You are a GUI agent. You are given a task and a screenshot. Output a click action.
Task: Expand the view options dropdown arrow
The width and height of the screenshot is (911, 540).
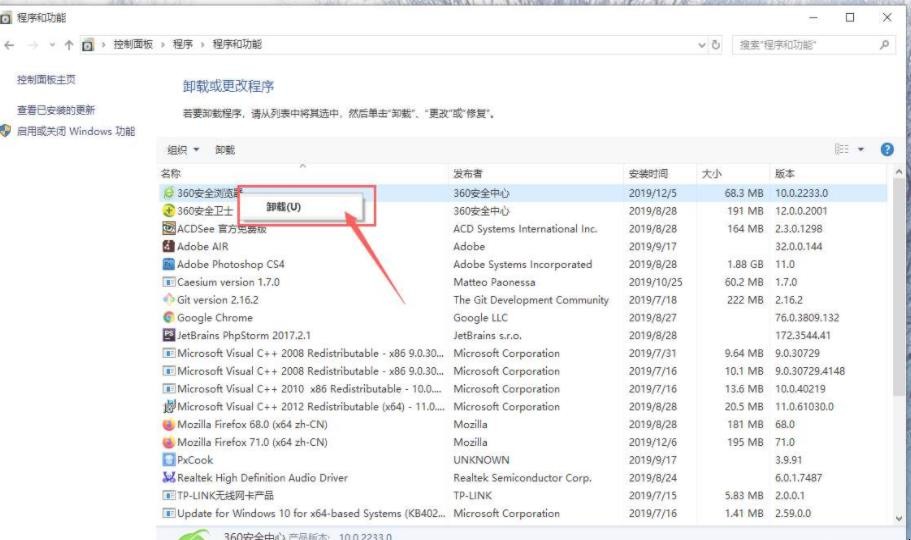tap(861, 149)
